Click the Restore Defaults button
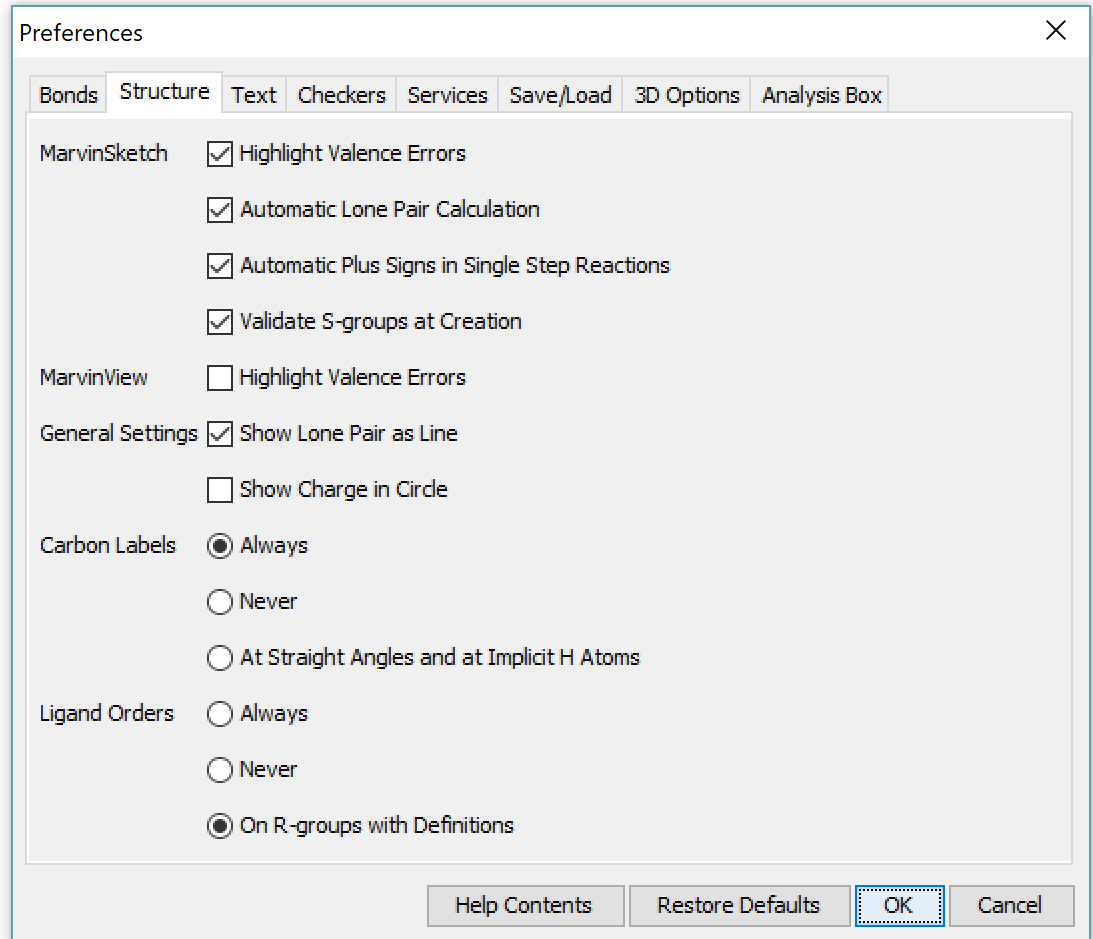This screenshot has width=1093, height=939. (x=738, y=906)
